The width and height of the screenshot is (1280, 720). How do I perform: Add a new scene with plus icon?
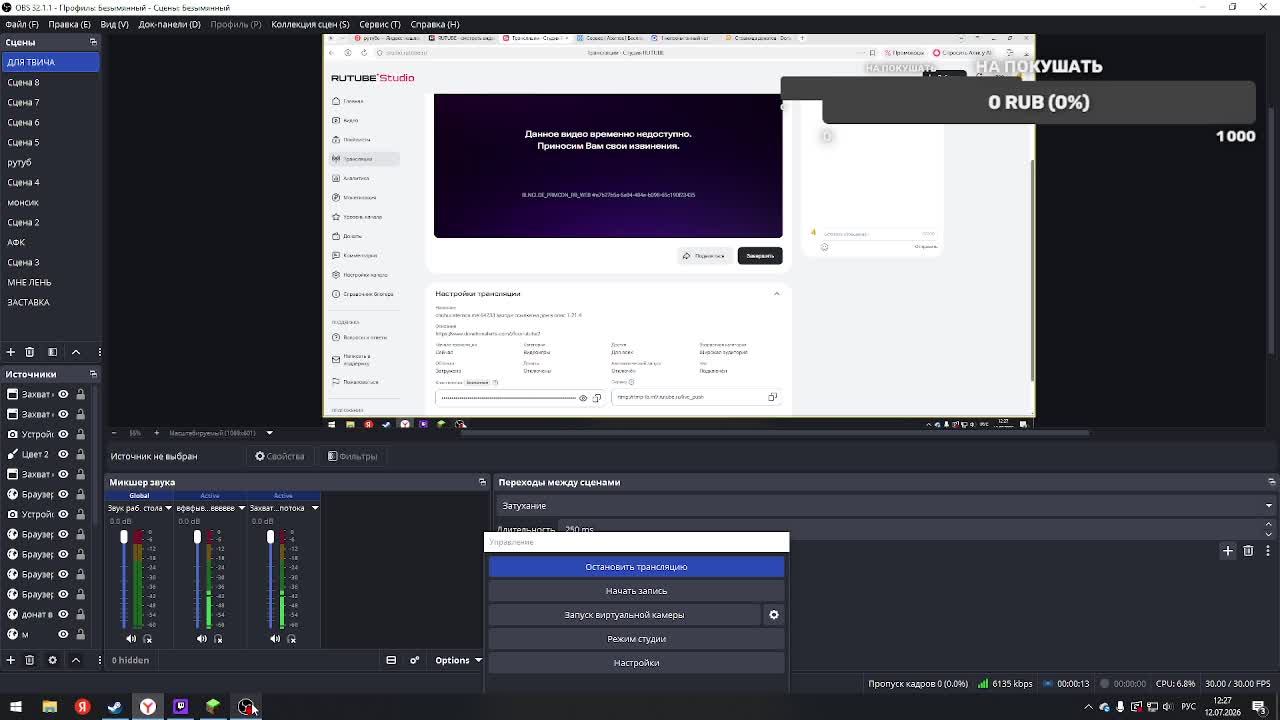11,352
